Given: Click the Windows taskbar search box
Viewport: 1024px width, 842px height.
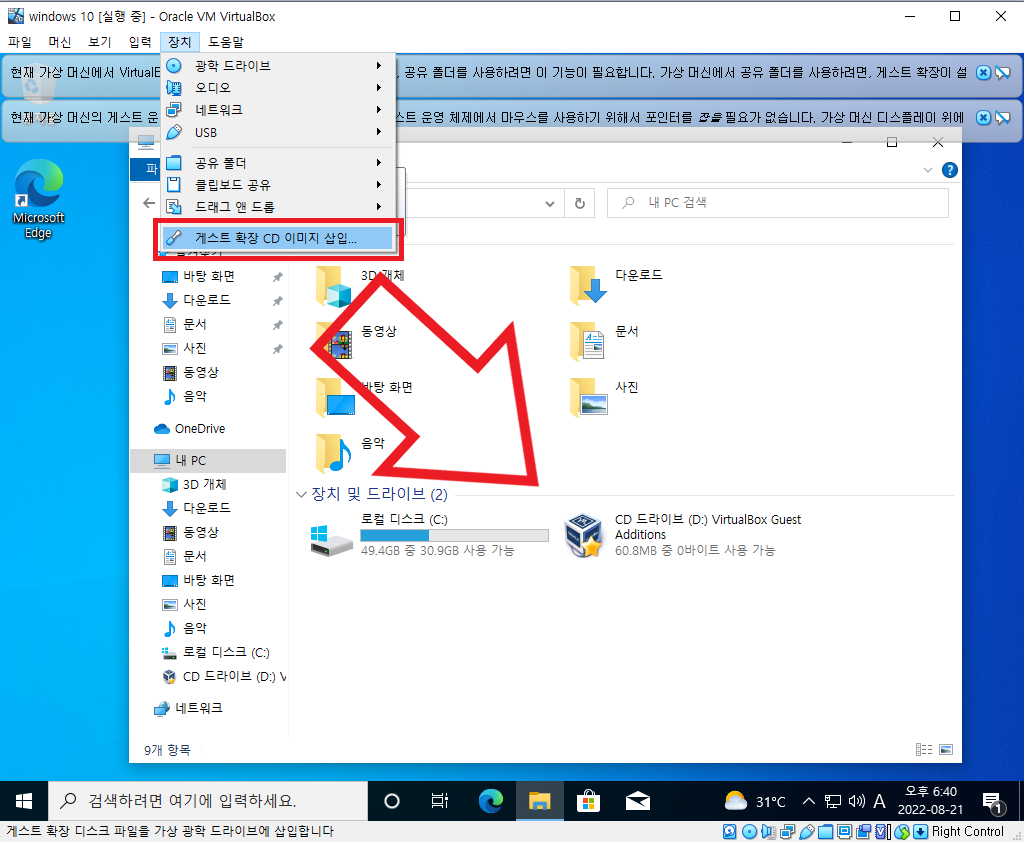Looking at the screenshot, I should pos(208,801).
